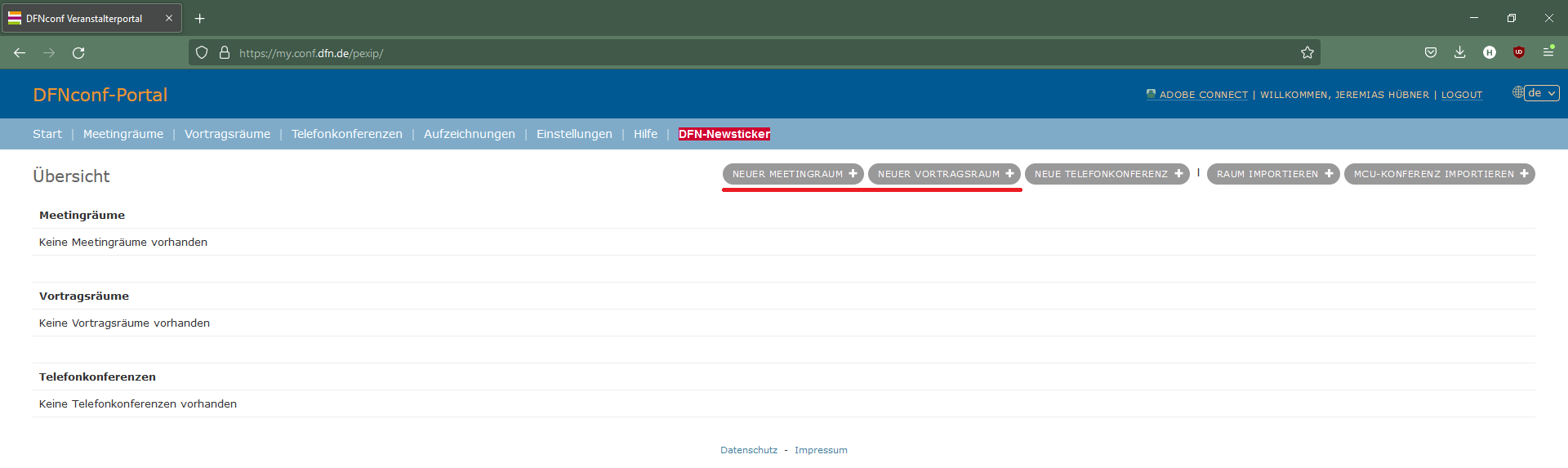Open the tracking protection shield icon

(202, 53)
